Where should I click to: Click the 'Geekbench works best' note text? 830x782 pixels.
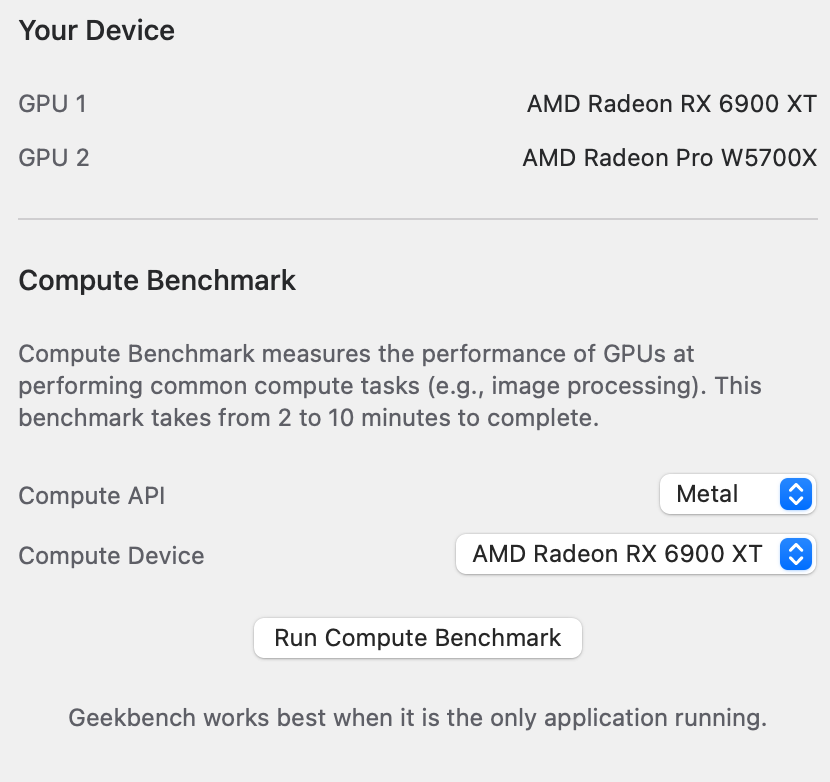[417, 718]
